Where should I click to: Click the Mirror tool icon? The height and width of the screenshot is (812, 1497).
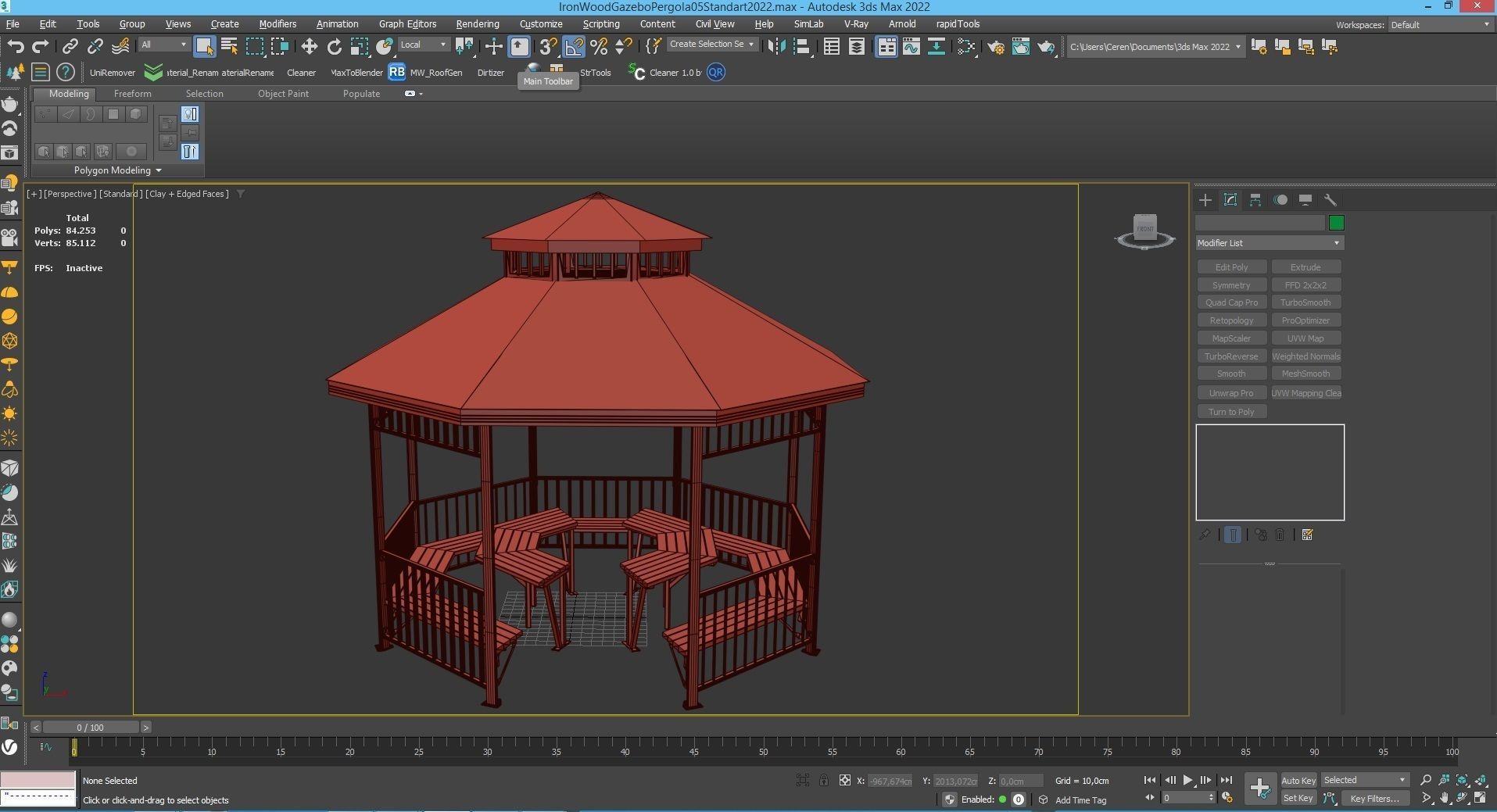click(x=776, y=47)
